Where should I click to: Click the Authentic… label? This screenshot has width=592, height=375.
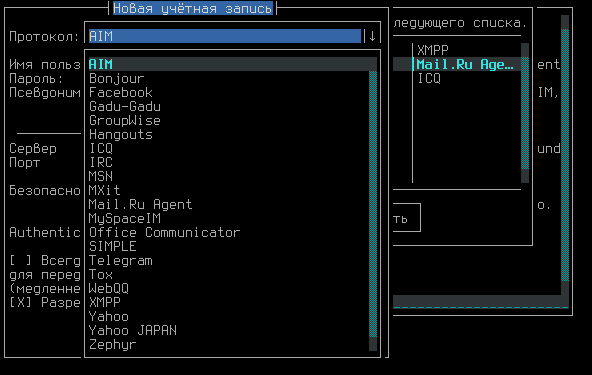click(x=45, y=232)
